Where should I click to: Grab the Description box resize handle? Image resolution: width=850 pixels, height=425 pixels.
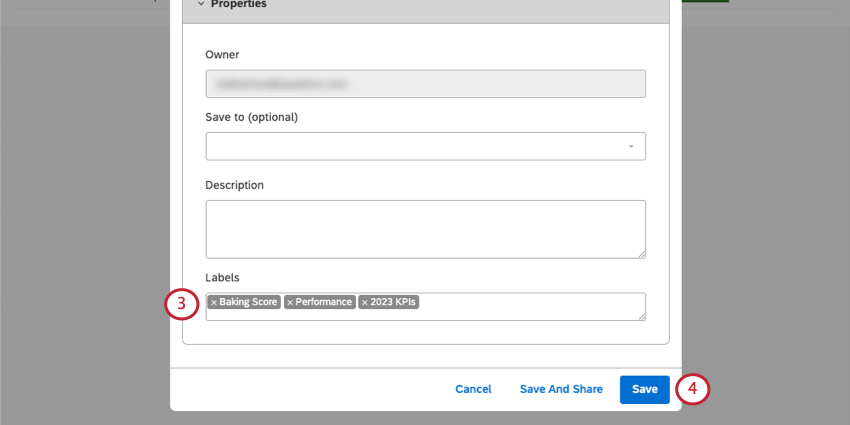(x=641, y=253)
